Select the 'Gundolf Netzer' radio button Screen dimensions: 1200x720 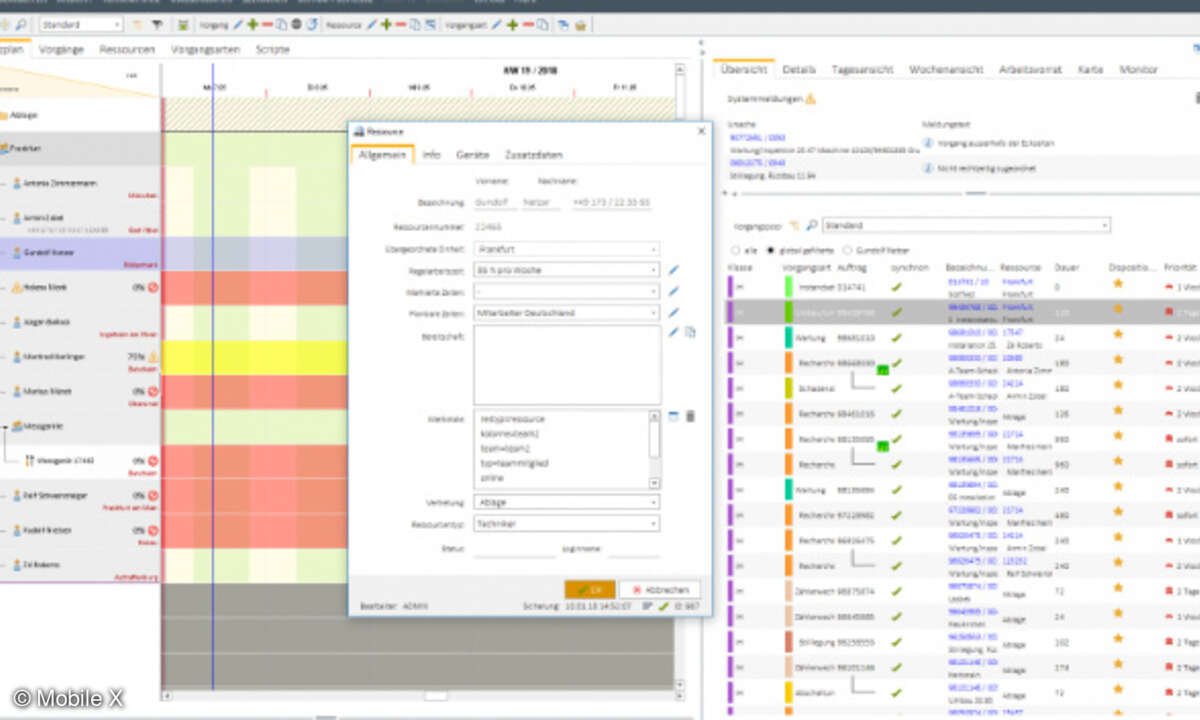(848, 250)
